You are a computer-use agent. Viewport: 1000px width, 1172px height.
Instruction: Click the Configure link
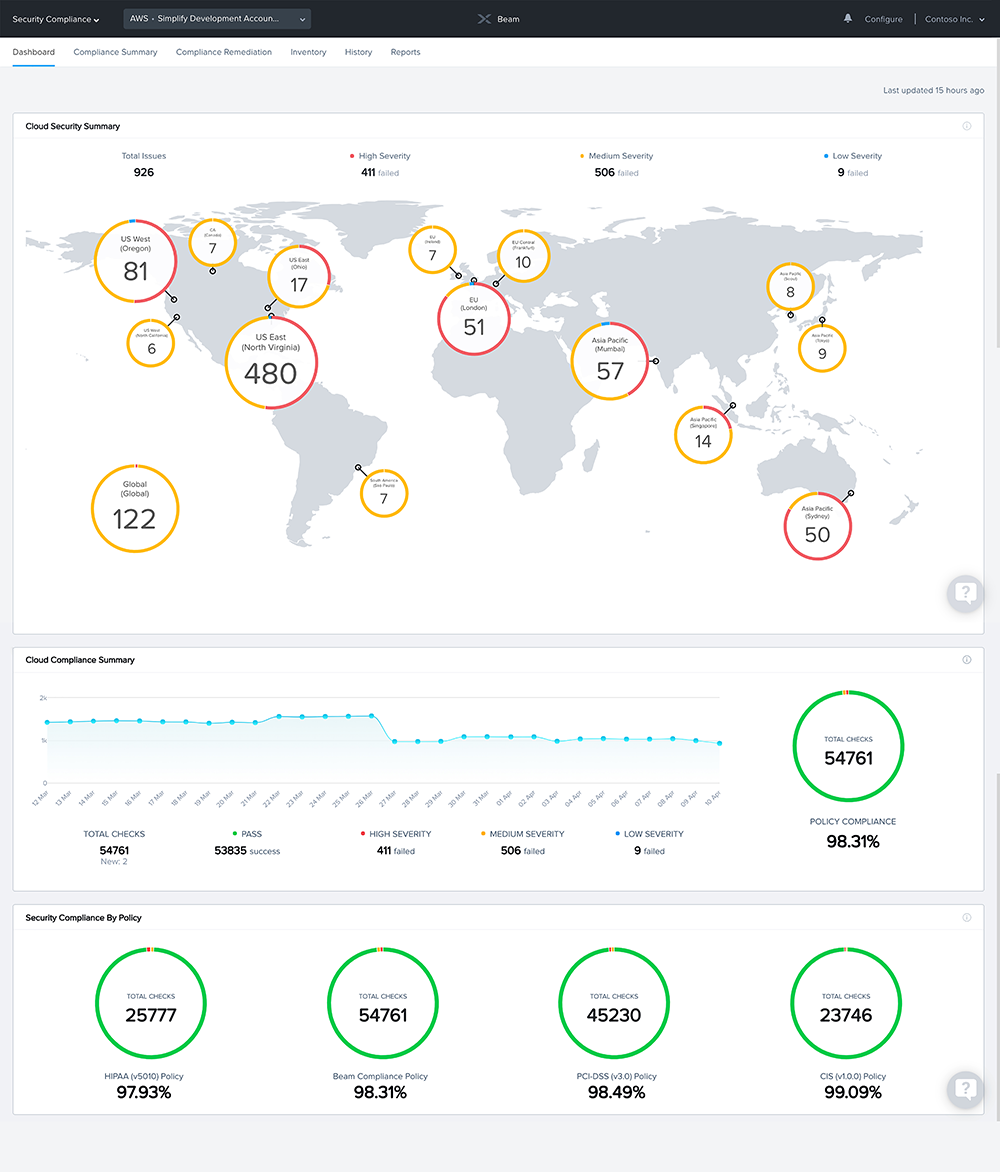pyautogui.click(x=883, y=19)
